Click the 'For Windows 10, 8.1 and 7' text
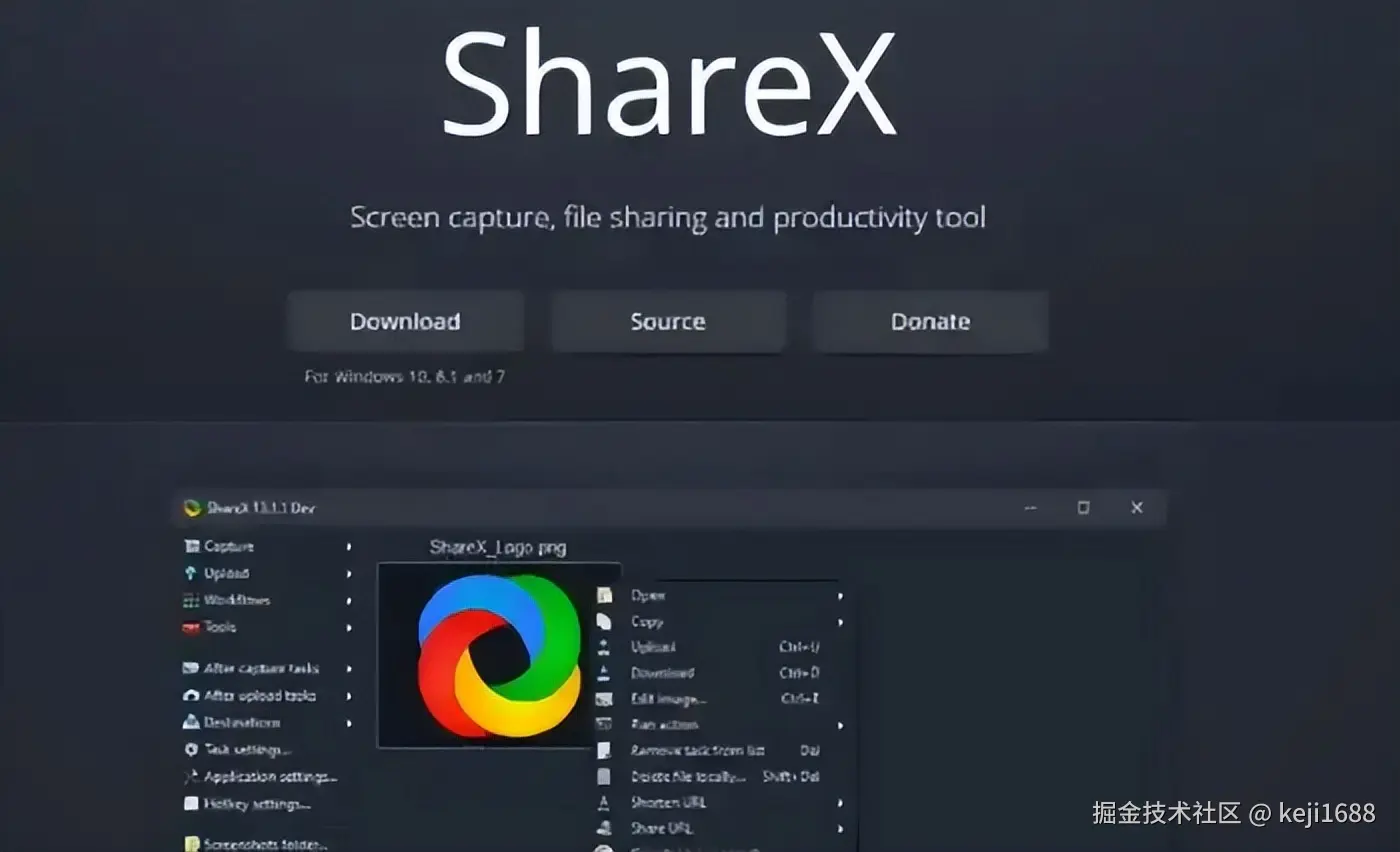Viewport: 1400px width, 852px height. pos(405,377)
